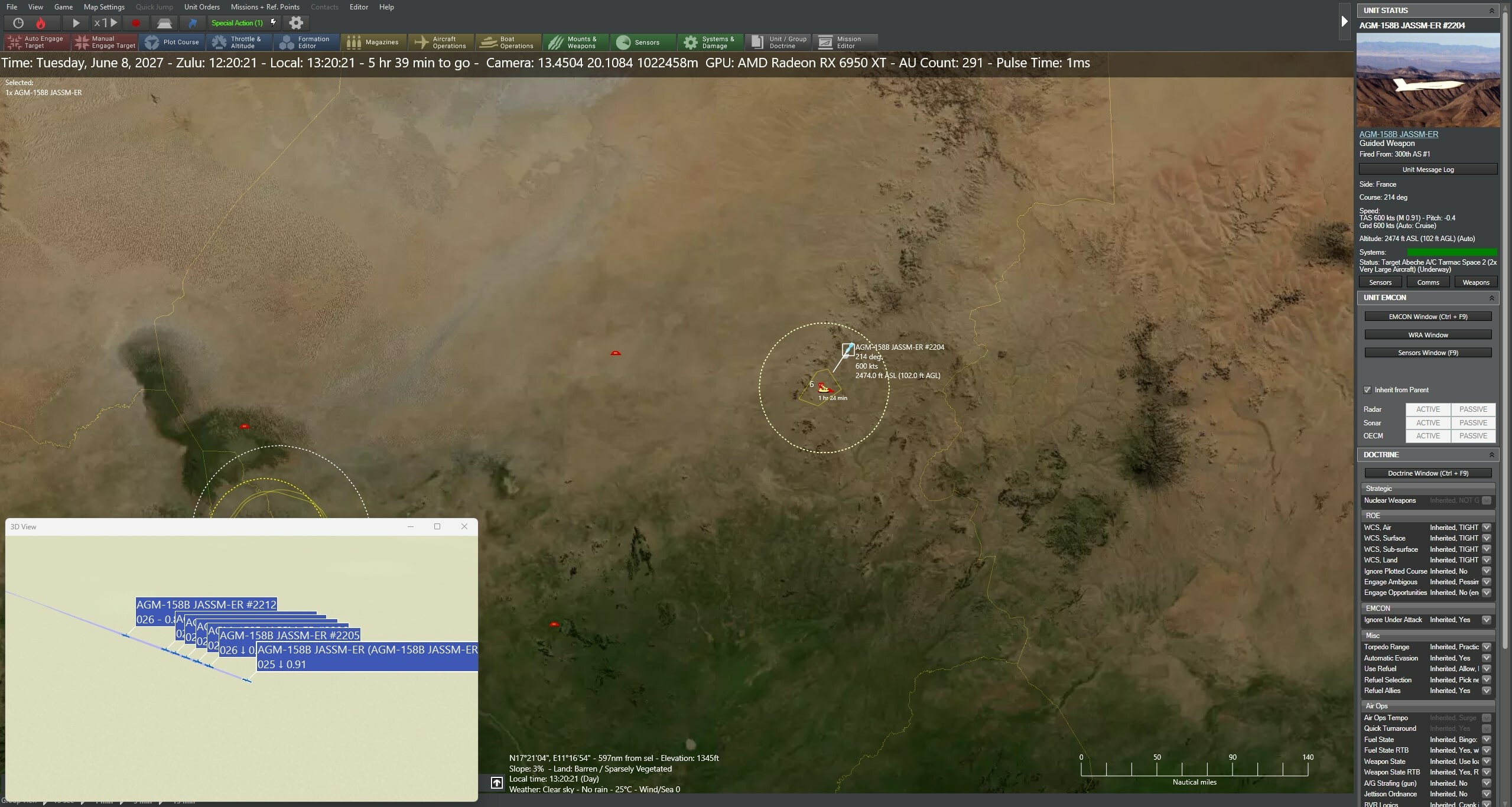Click the game settings gear icon

coord(296,23)
